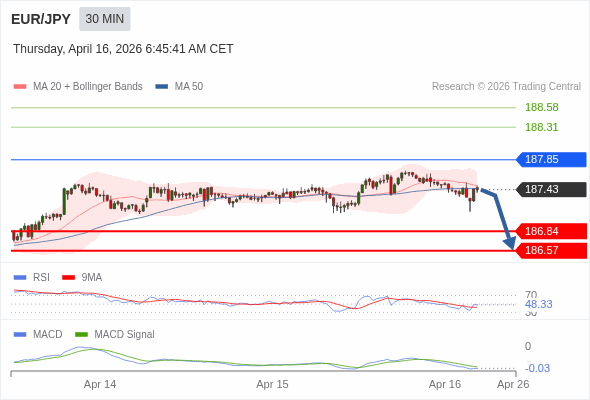This screenshot has width=590, height=400.
Task: Click the MA 20 + Bollinger Bands legend label
Action: pyautogui.click(x=88, y=87)
